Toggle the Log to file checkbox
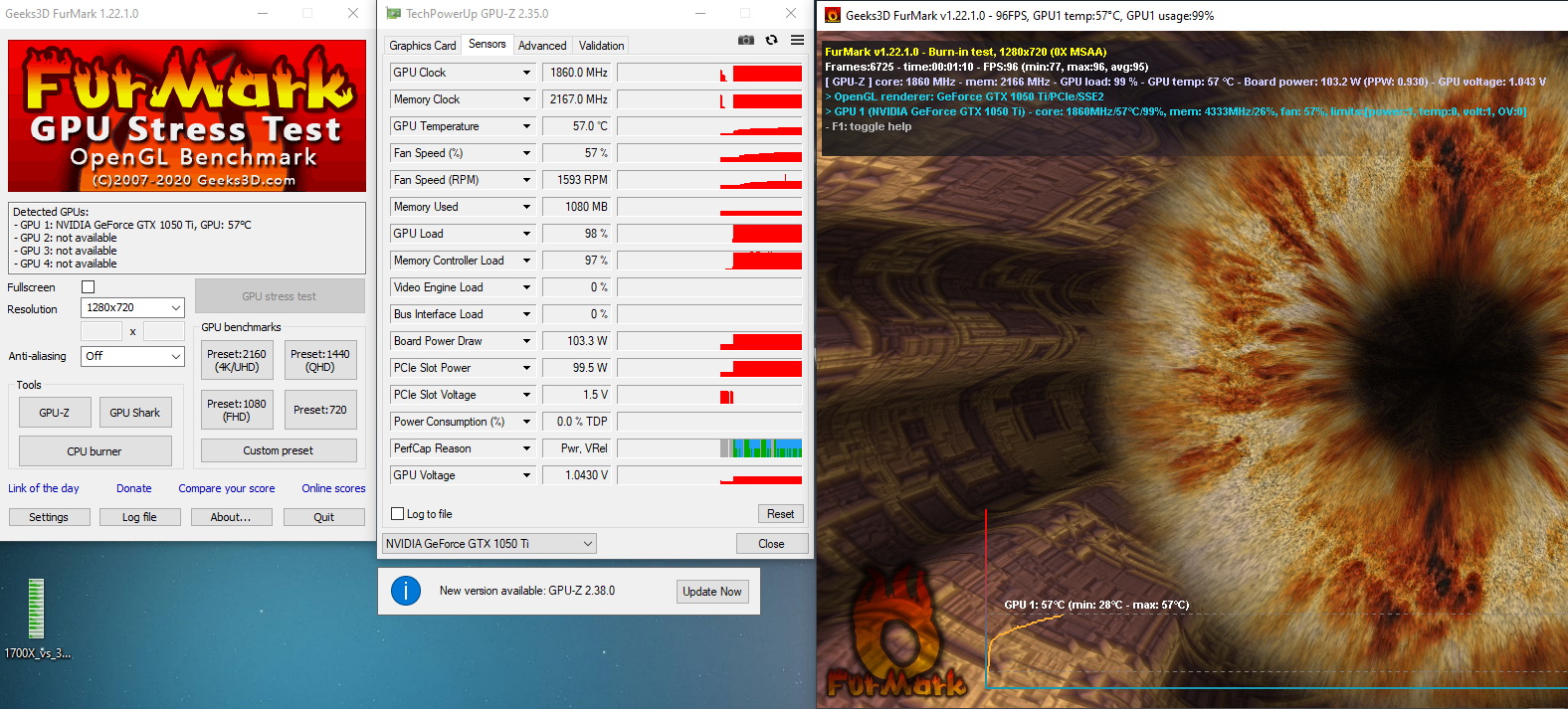Viewport: 1568px width, 709px height. (x=398, y=514)
